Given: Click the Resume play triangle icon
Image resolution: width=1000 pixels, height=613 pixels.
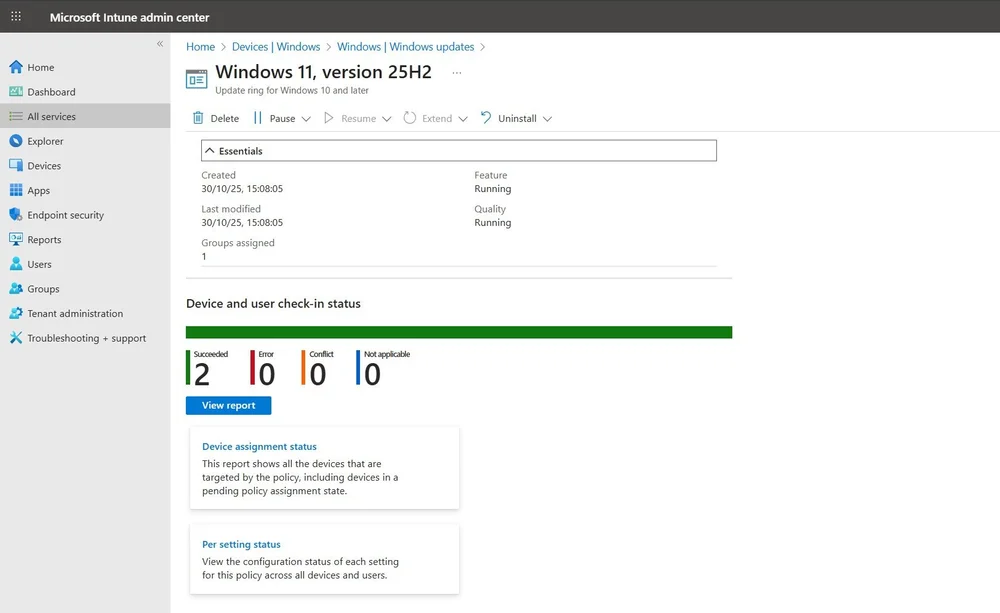Looking at the screenshot, I should click(x=328, y=118).
